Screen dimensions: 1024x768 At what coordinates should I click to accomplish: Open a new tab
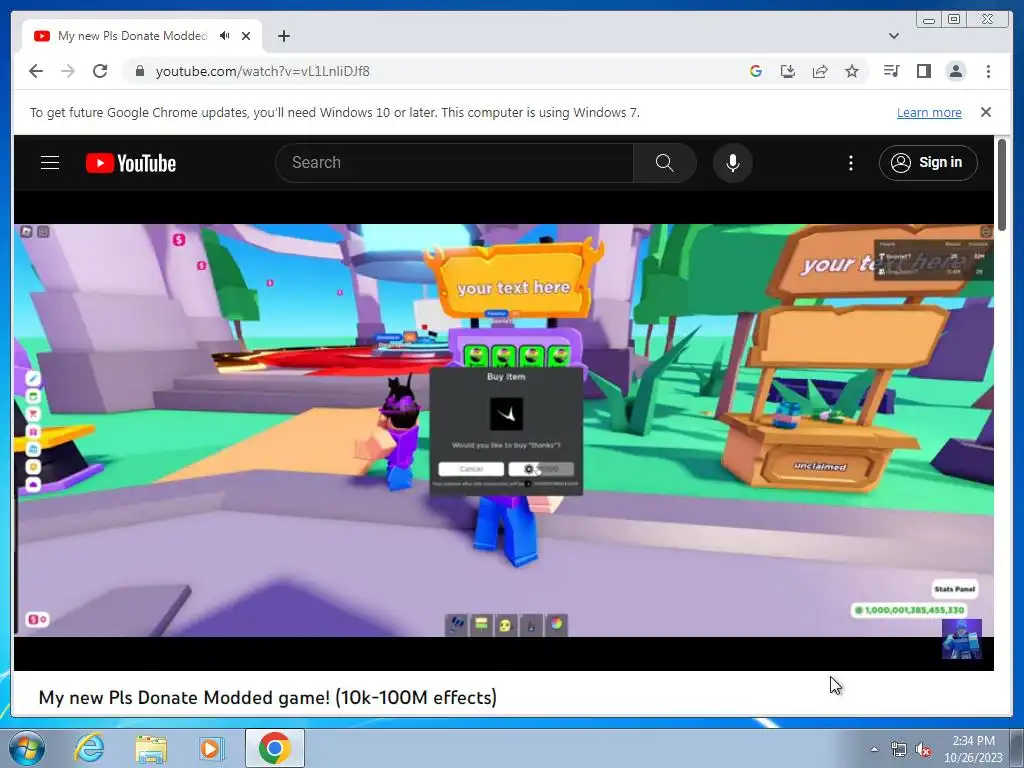click(283, 36)
